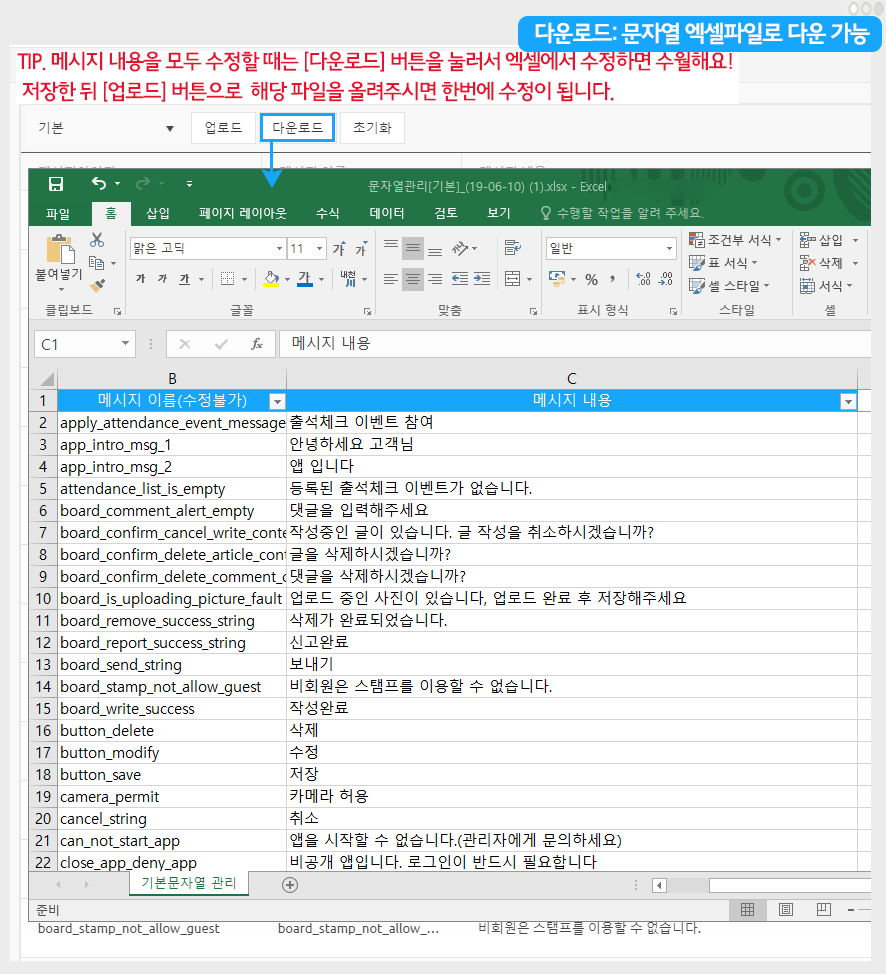Open the font name dropdown 맑은 고딕
Viewport: 886px width, 974px height.
pos(279,248)
